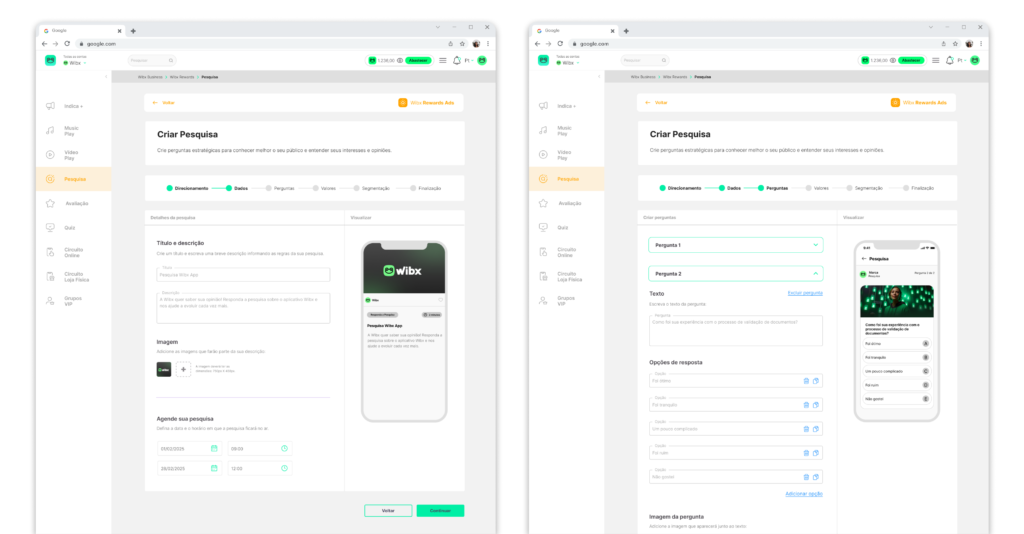This screenshot has width=1024, height=534.
Task: Open tab search chevron in left browser window
Action: pos(438,27)
